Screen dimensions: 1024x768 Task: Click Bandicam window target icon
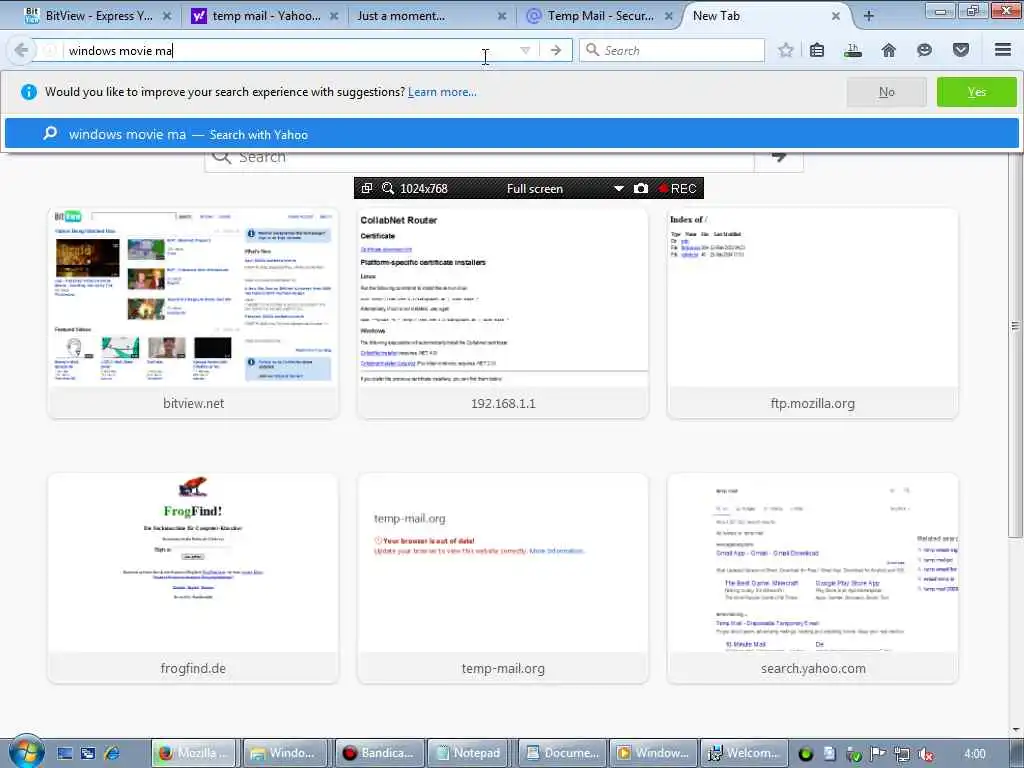pos(367,188)
